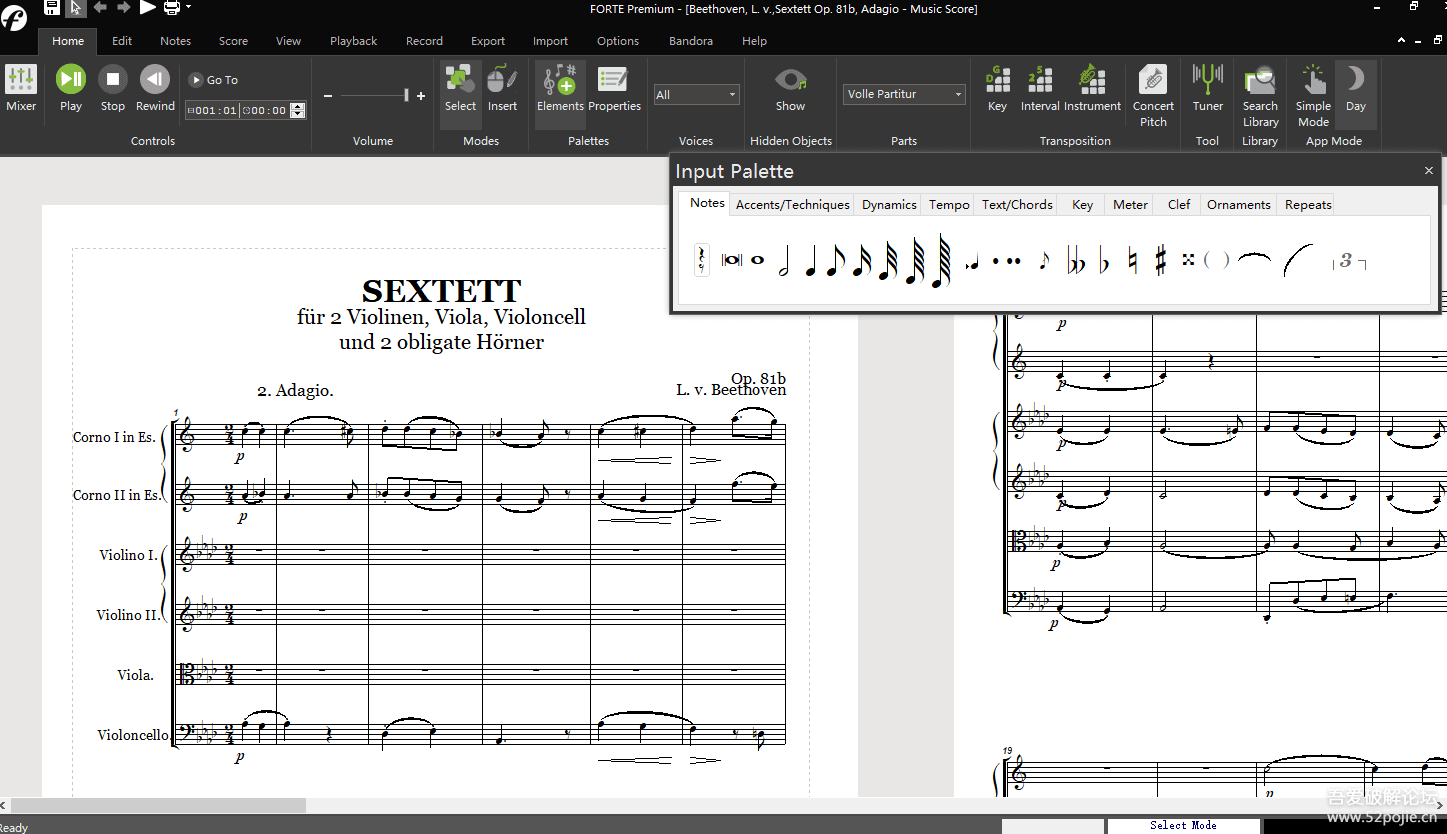Open the Clef palette tab
The width and height of the screenshot is (1447, 834).
click(1179, 204)
